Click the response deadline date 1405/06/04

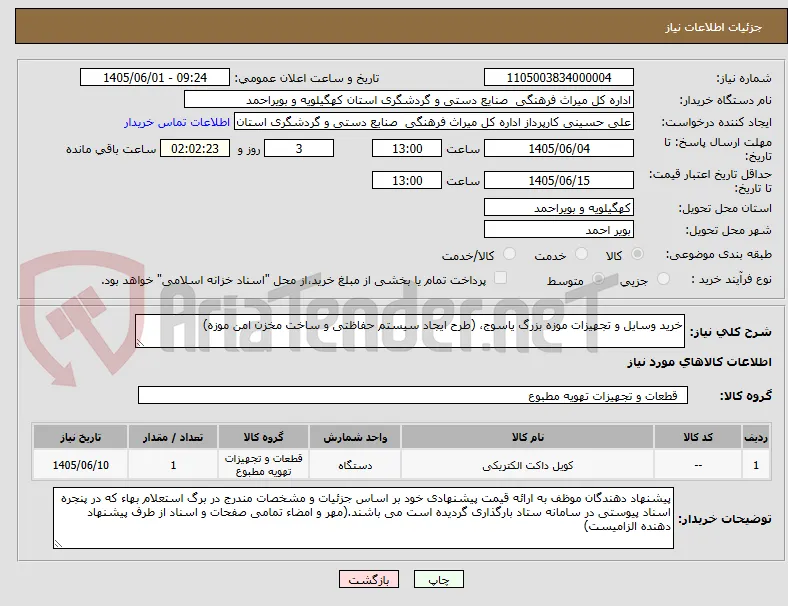[x=559, y=149]
